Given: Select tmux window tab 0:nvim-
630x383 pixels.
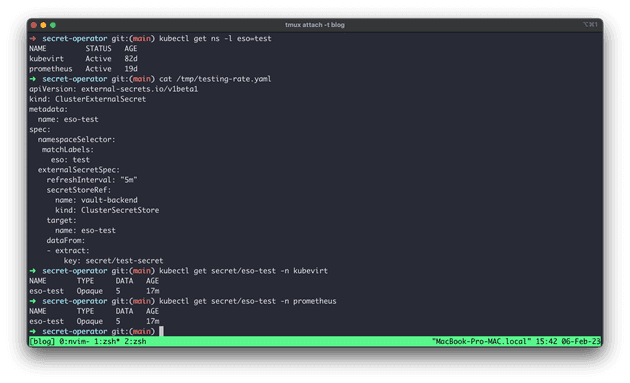Looking at the screenshot, I should (x=74, y=341).
